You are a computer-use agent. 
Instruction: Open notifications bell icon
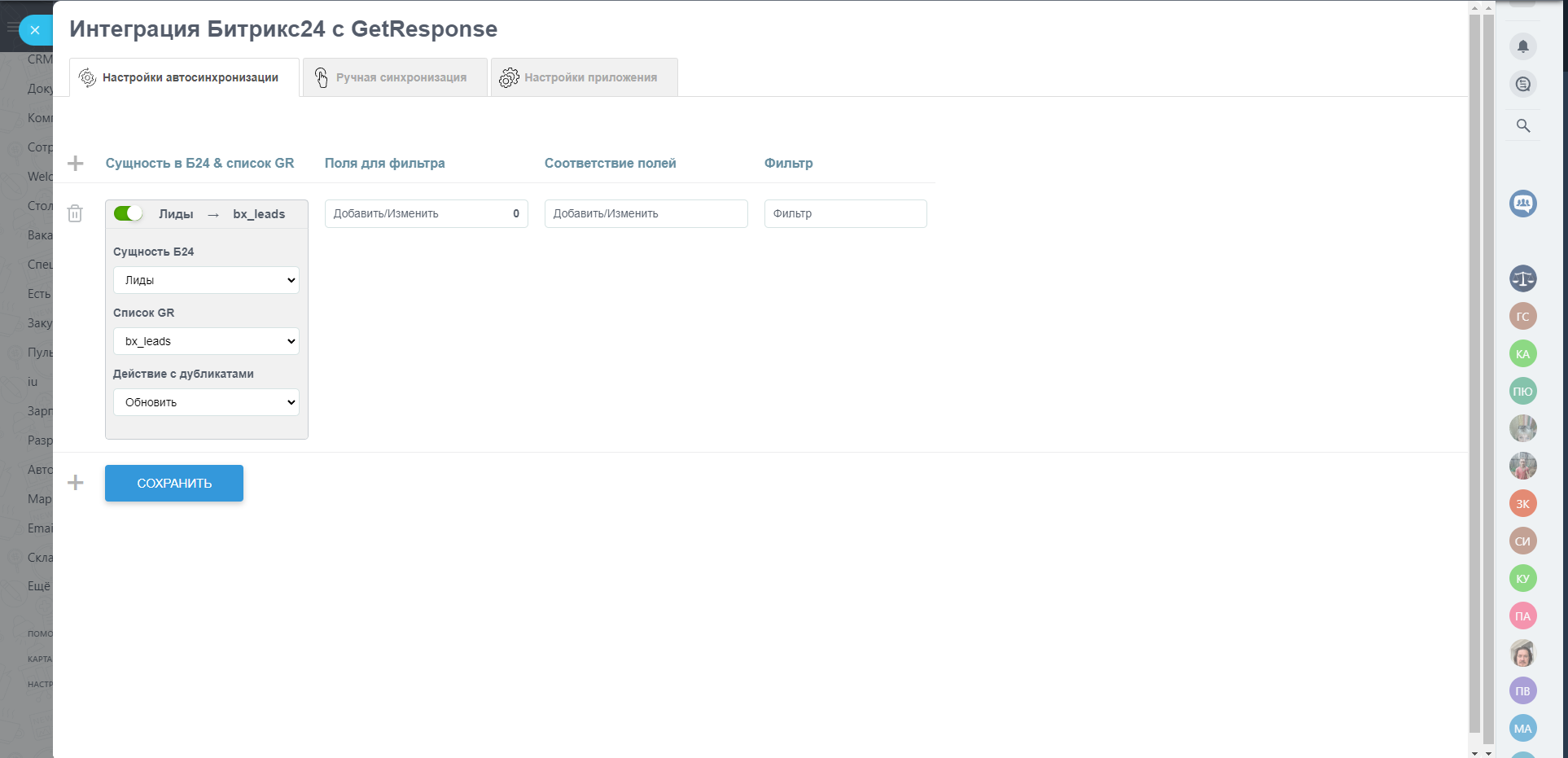[x=1523, y=46]
